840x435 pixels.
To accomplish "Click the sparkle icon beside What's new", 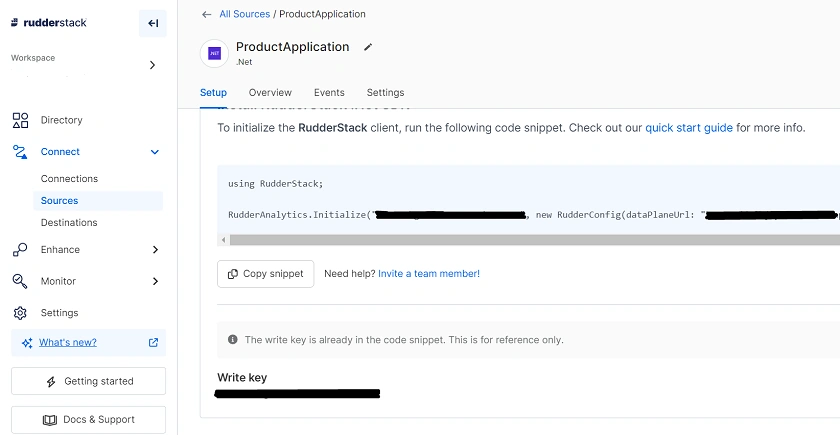I will coord(27,343).
